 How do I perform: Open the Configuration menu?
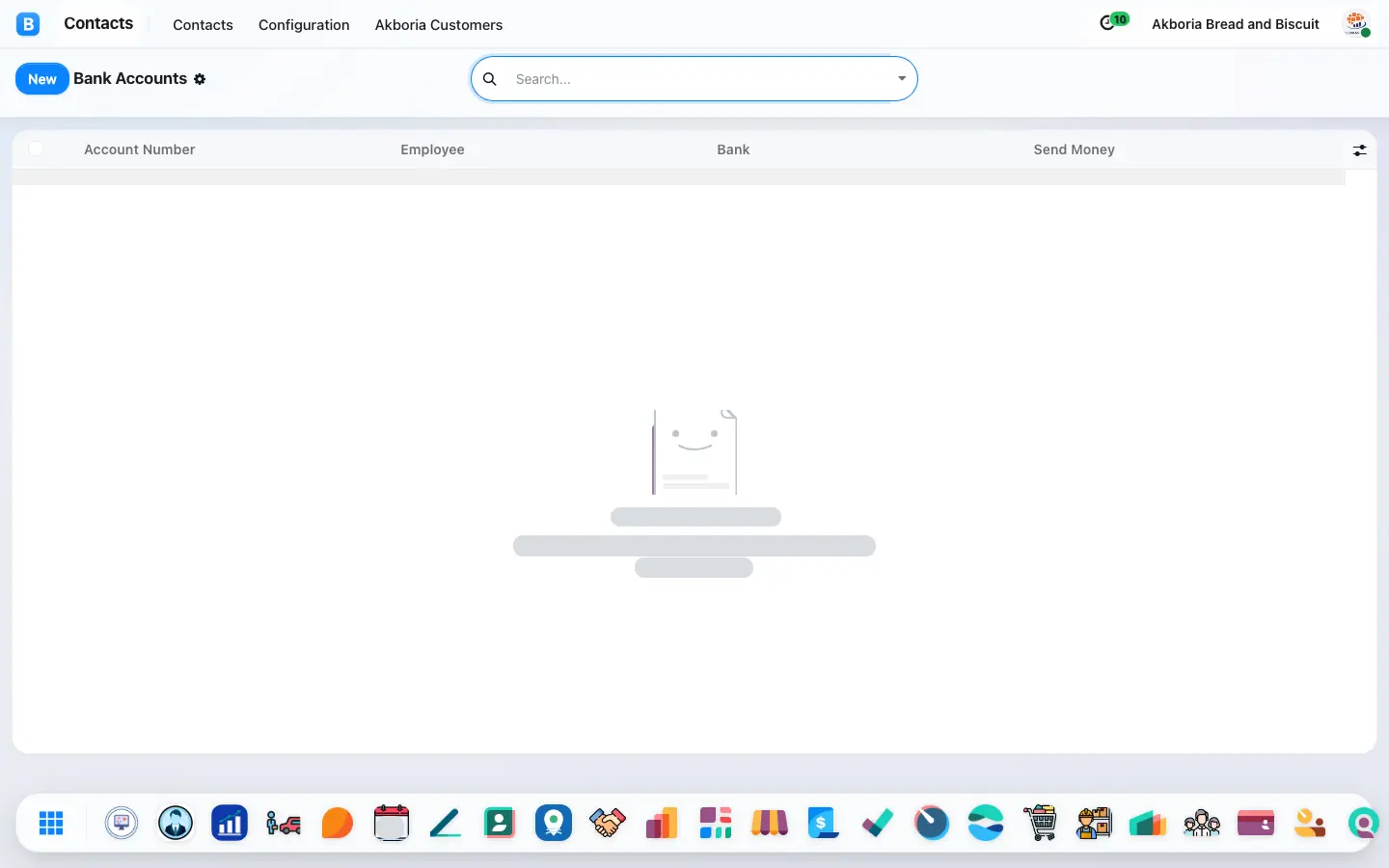tap(304, 25)
